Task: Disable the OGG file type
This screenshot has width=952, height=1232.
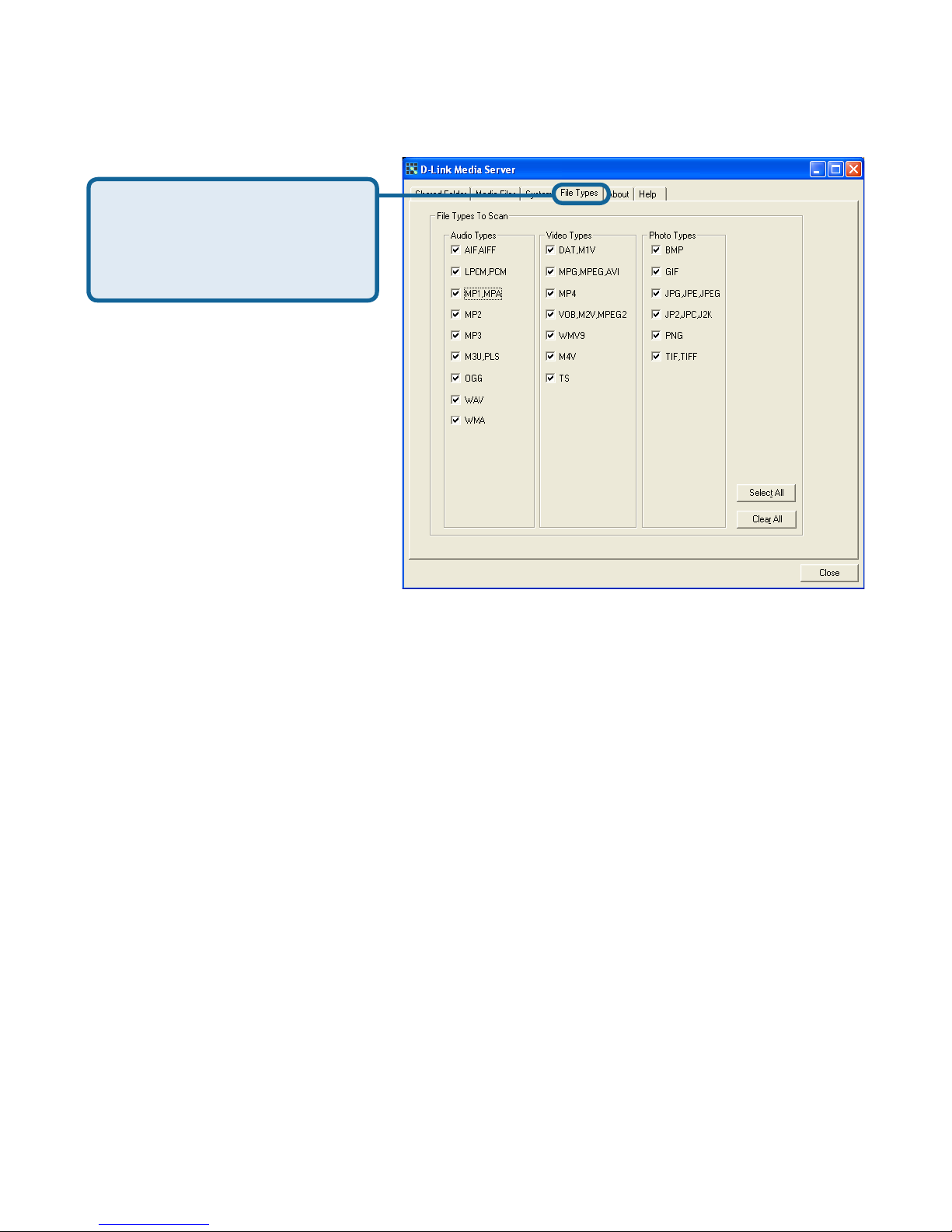Action: click(x=455, y=378)
